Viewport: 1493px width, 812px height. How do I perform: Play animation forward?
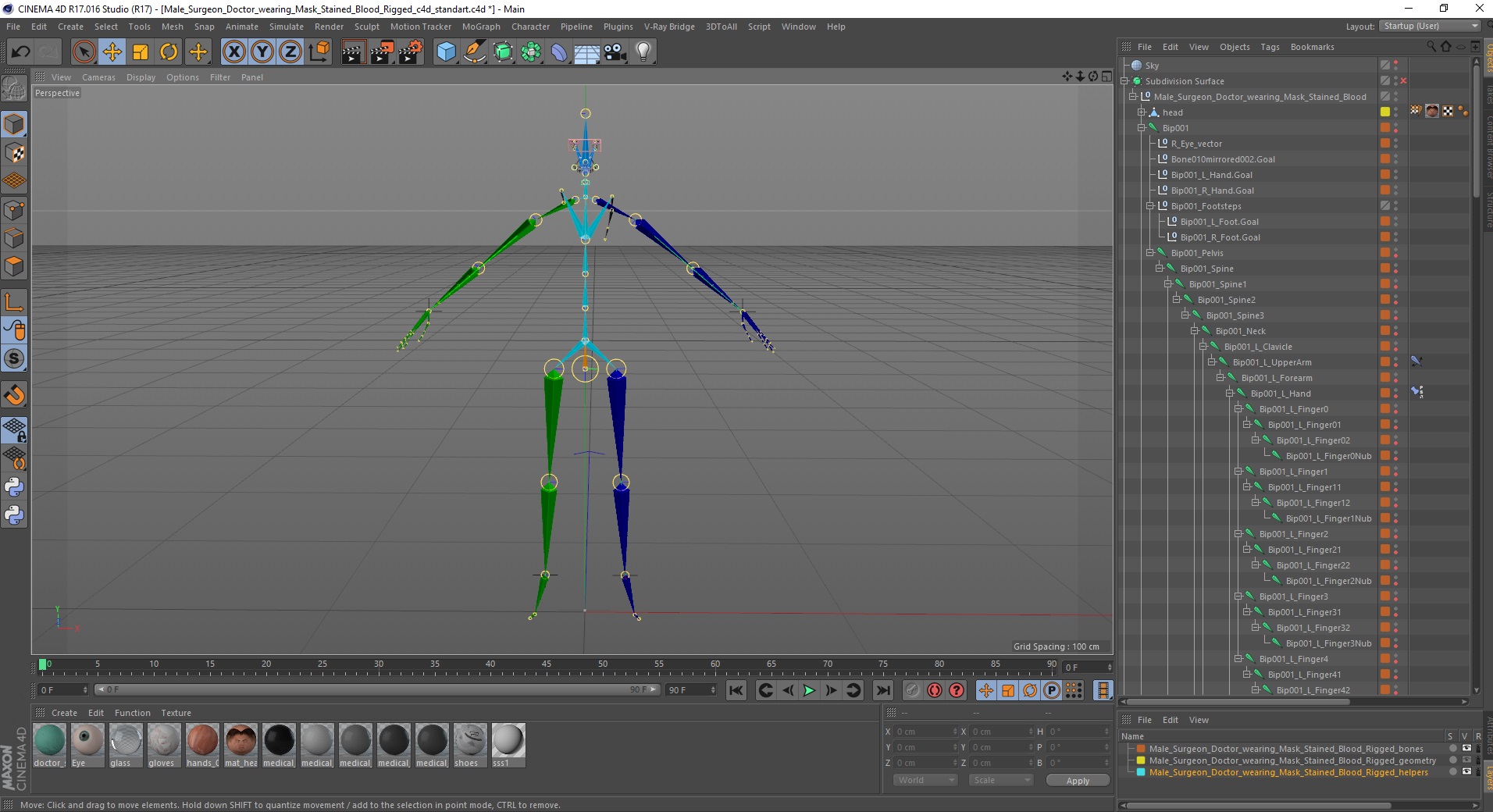[x=809, y=690]
